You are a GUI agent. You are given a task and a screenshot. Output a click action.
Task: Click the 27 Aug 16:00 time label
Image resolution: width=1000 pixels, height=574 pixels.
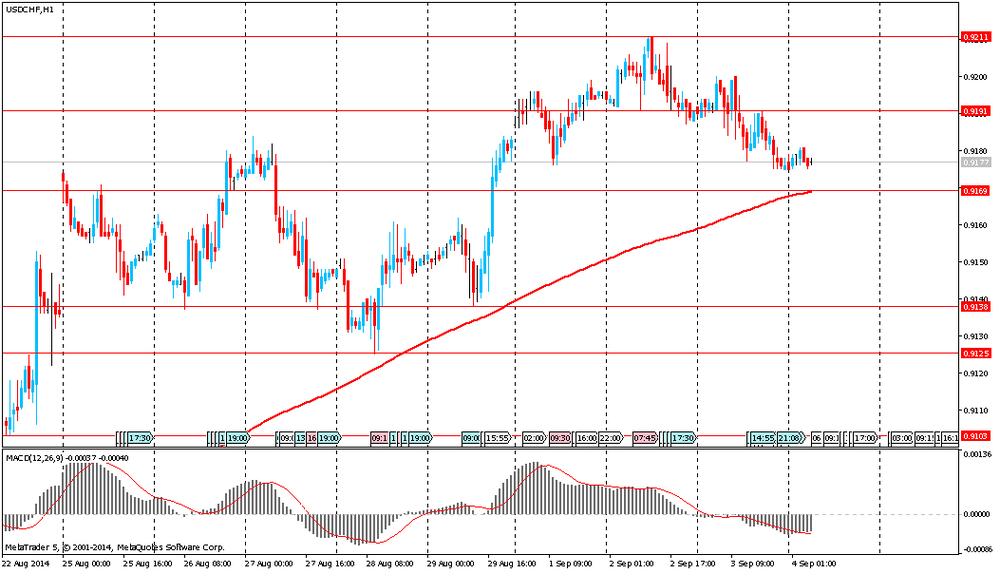coord(330,564)
